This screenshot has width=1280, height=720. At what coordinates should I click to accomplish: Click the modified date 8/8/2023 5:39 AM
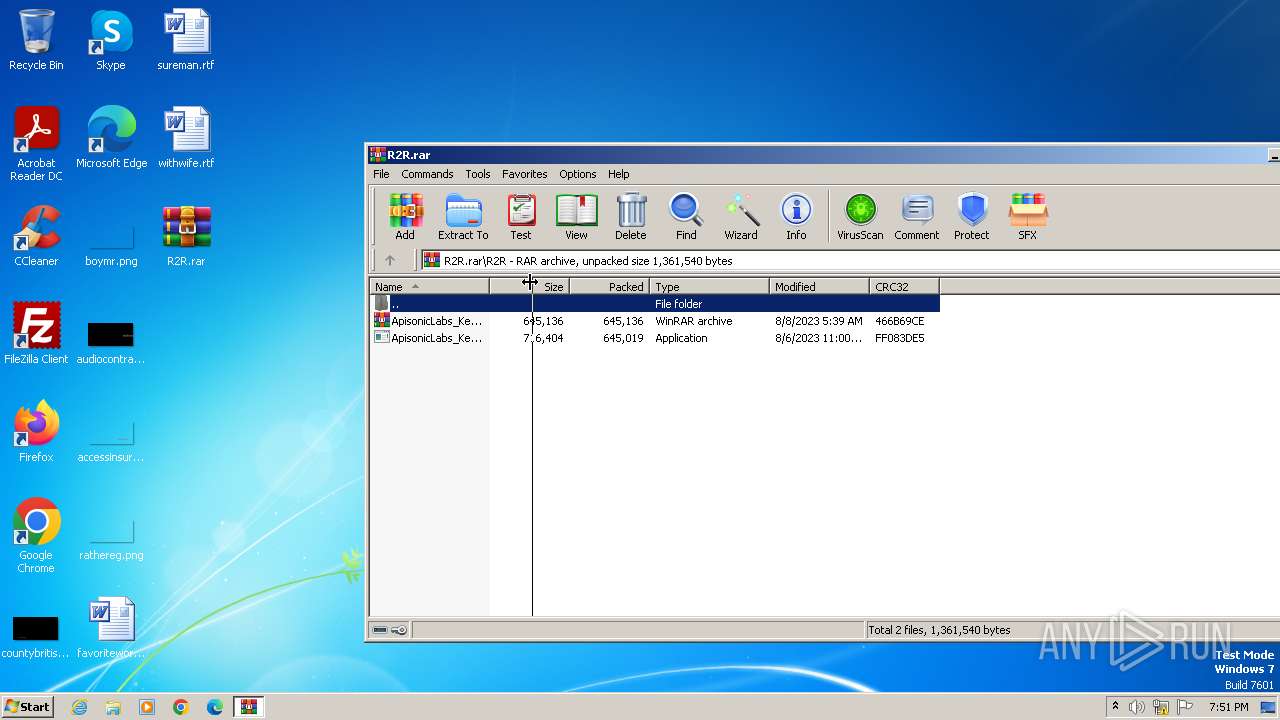pyautogui.click(x=818, y=321)
